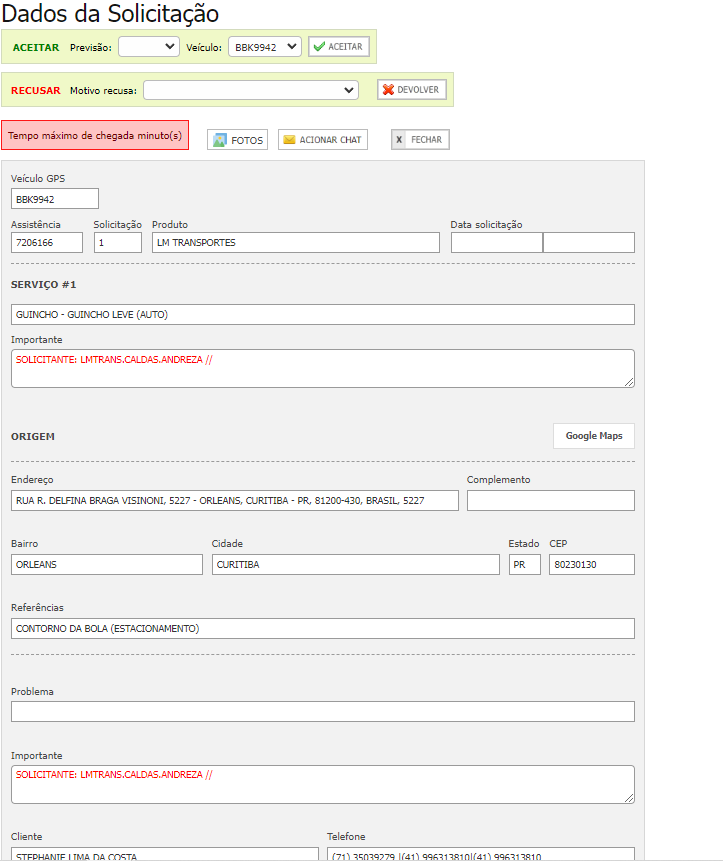
Task: Click the Bairro field ORLEANS
Action: click(106, 565)
